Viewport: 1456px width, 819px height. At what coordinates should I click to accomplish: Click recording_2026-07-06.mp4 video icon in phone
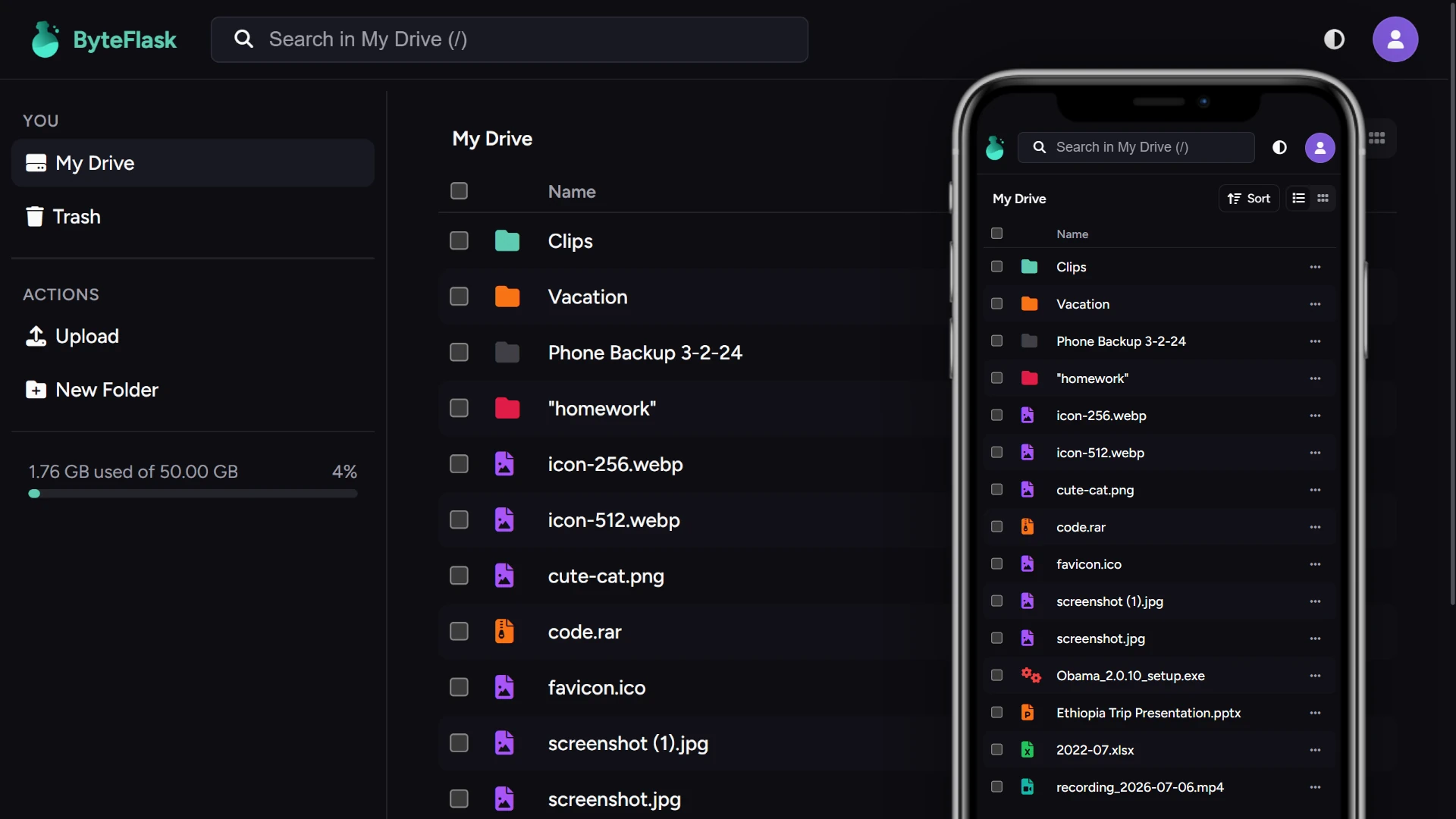pos(1028,787)
